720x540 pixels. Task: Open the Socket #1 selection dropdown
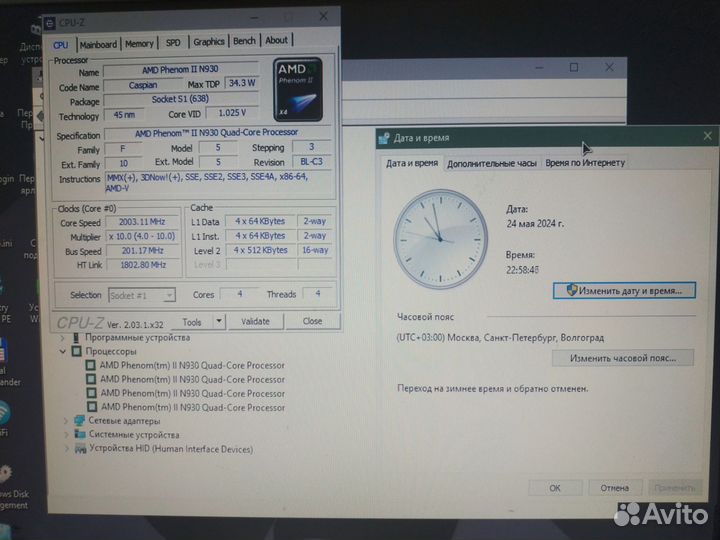[141, 295]
